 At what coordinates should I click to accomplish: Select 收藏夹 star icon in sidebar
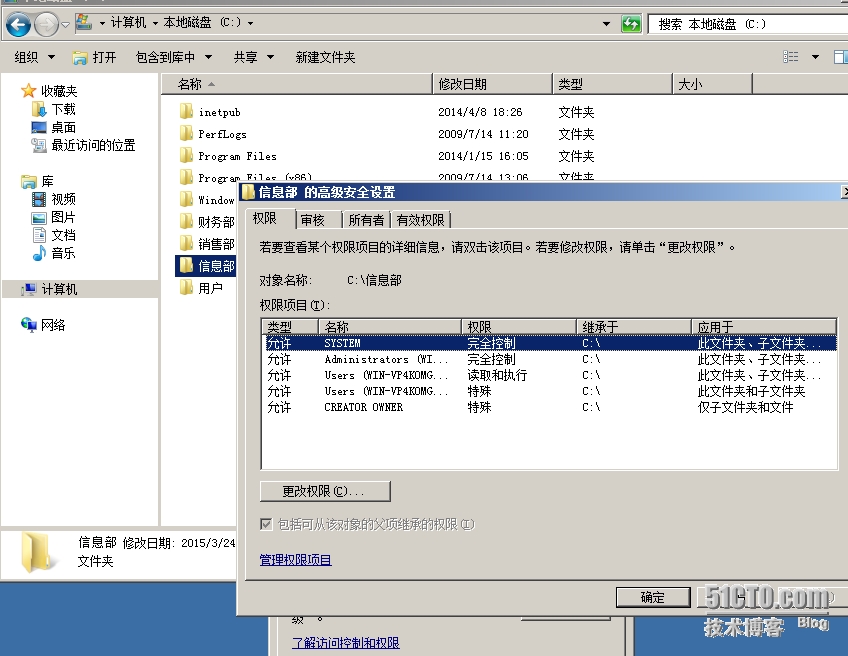(28, 90)
